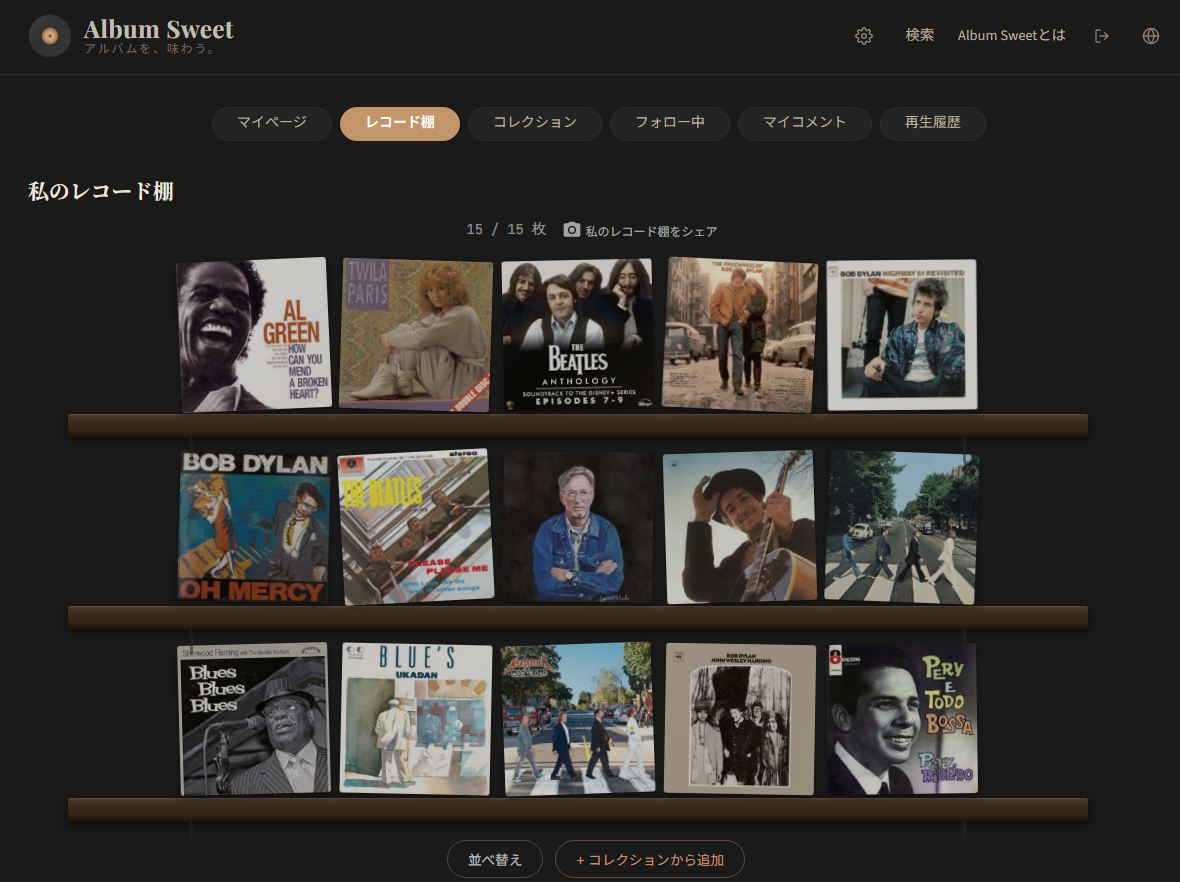Open the settings gear in the top bar

pyautogui.click(x=863, y=35)
